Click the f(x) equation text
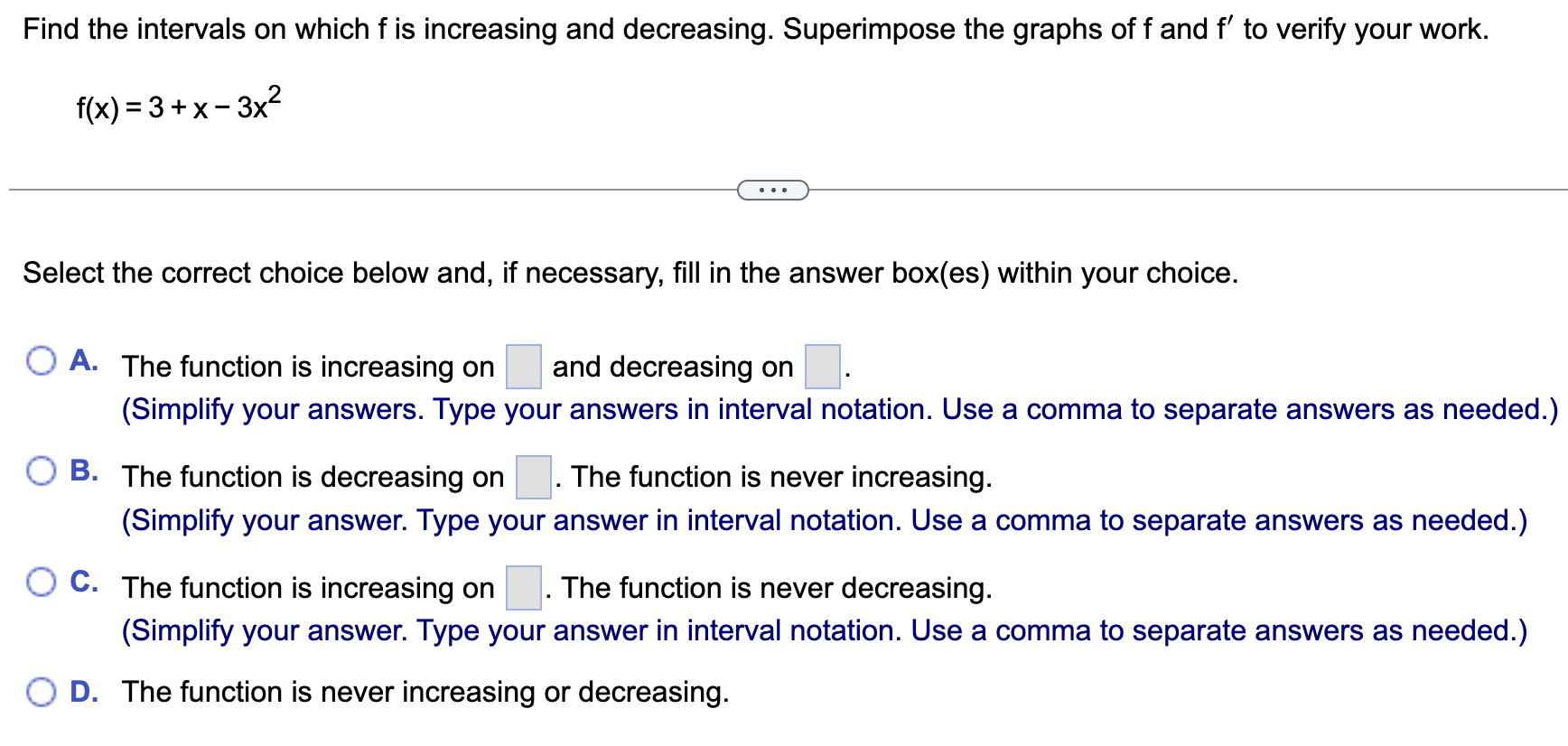1568x746 pixels. coord(177,107)
